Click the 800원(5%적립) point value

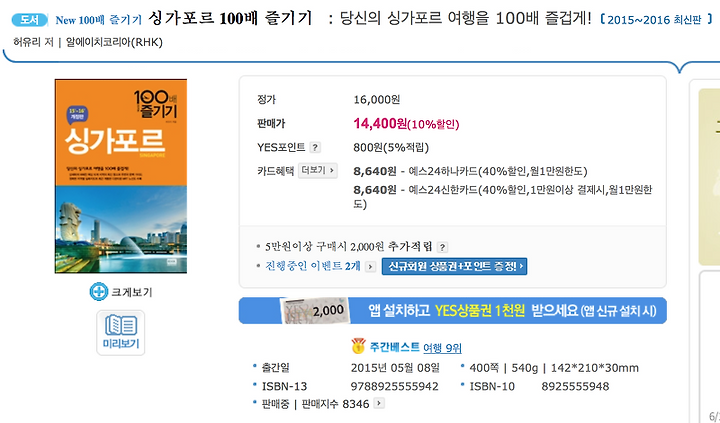click(x=391, y=147)
